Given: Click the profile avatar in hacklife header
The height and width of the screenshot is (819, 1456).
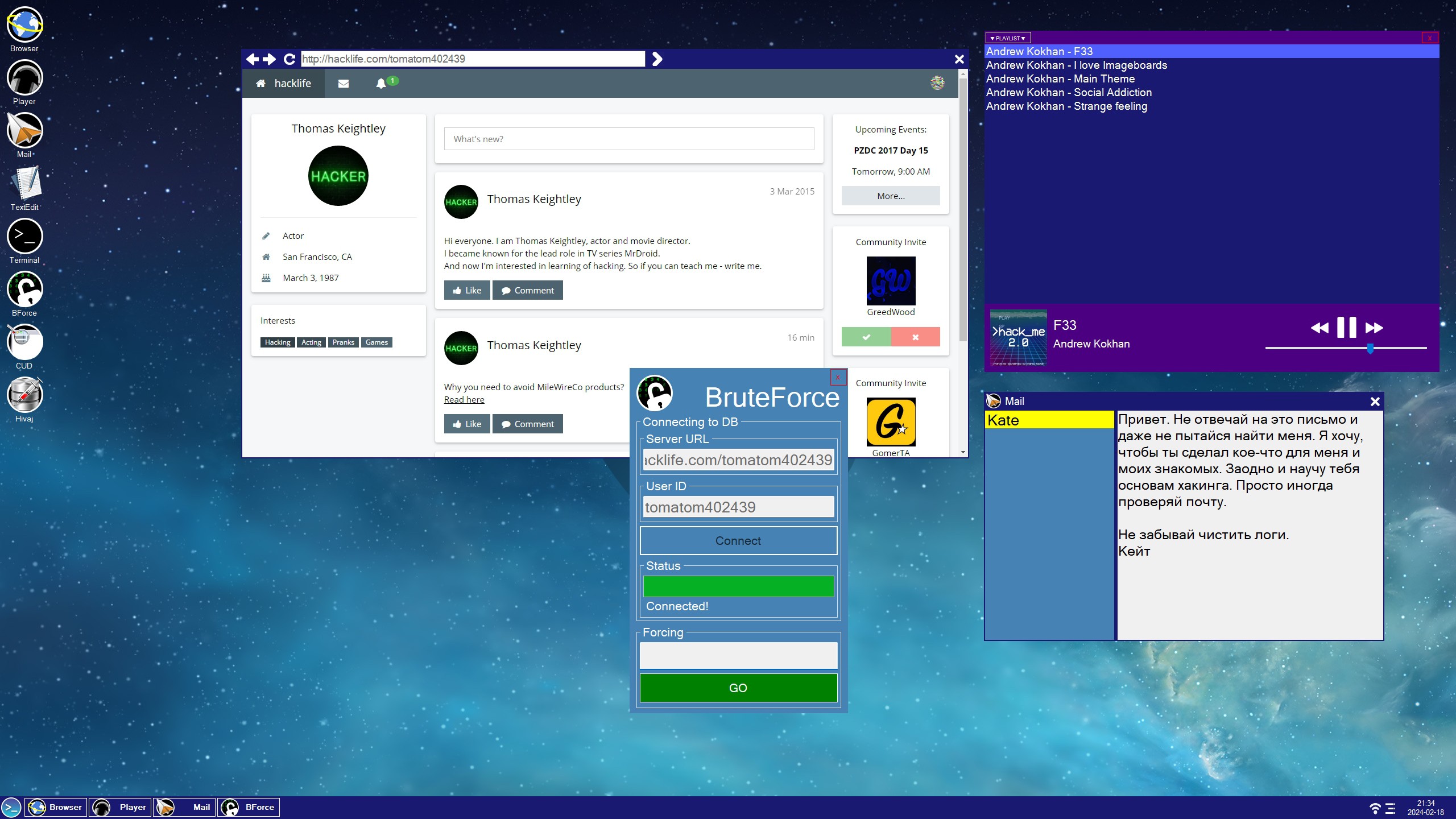Looking at the screenshot, I should click(x=937, y=83).
